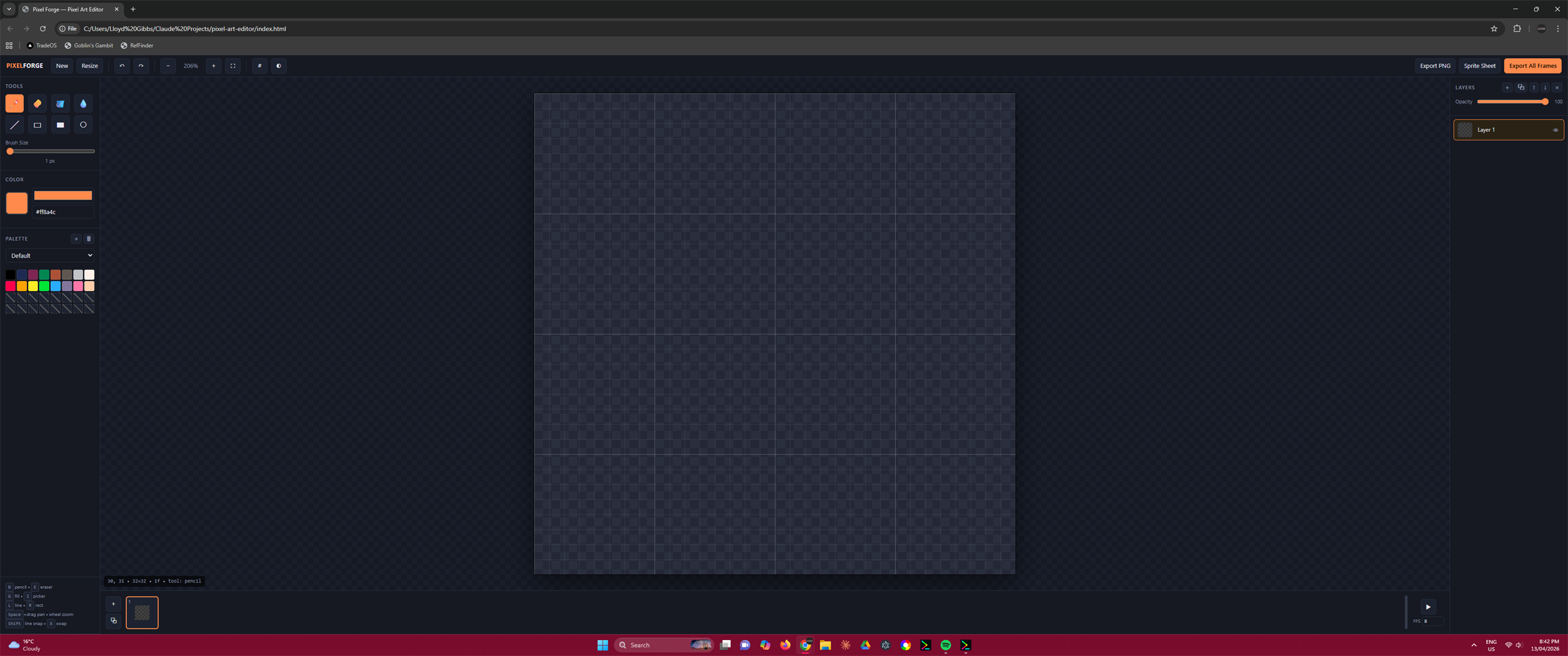The height and width of the screenshot is (656, 1568).
Task: Fit canvas to screen
Action: click(233, 66)
